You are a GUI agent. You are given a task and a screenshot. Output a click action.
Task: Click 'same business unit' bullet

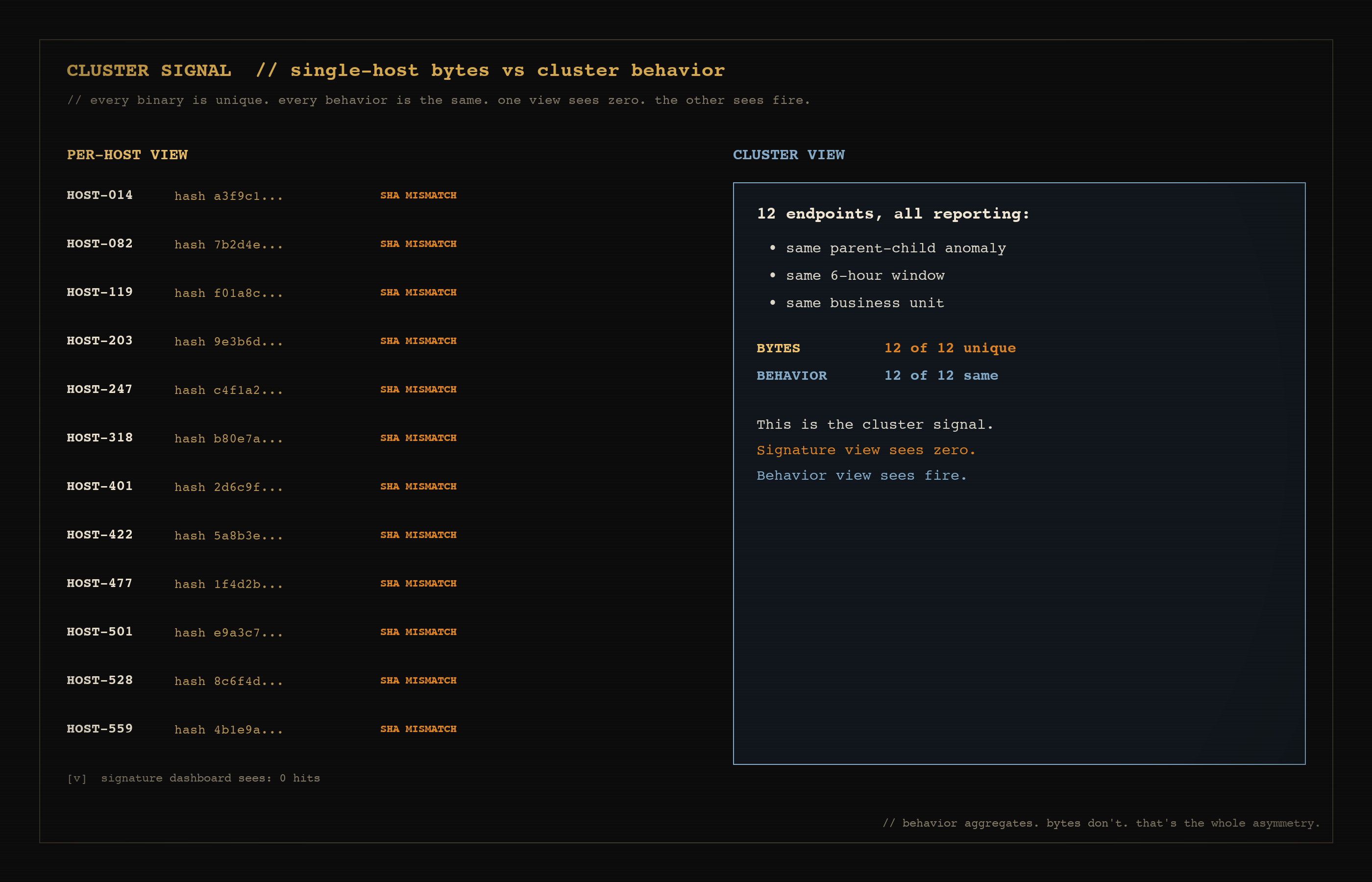pyautogui.click(x=865, y=303)
